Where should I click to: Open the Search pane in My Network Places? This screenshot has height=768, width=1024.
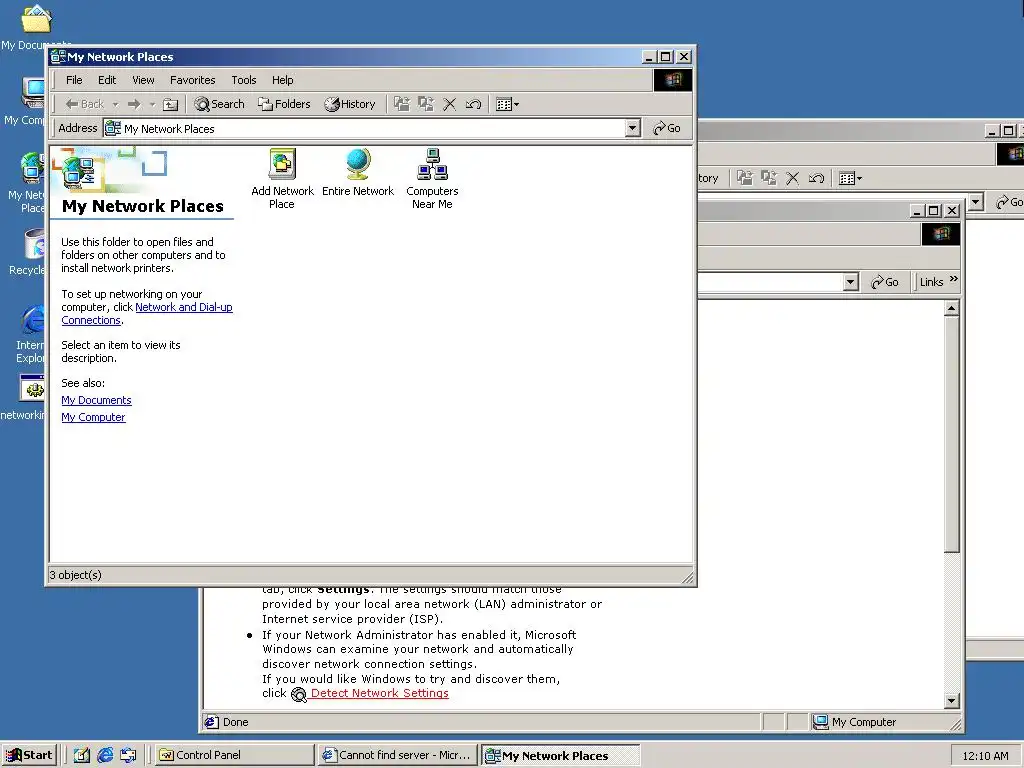tap(219, 104)
